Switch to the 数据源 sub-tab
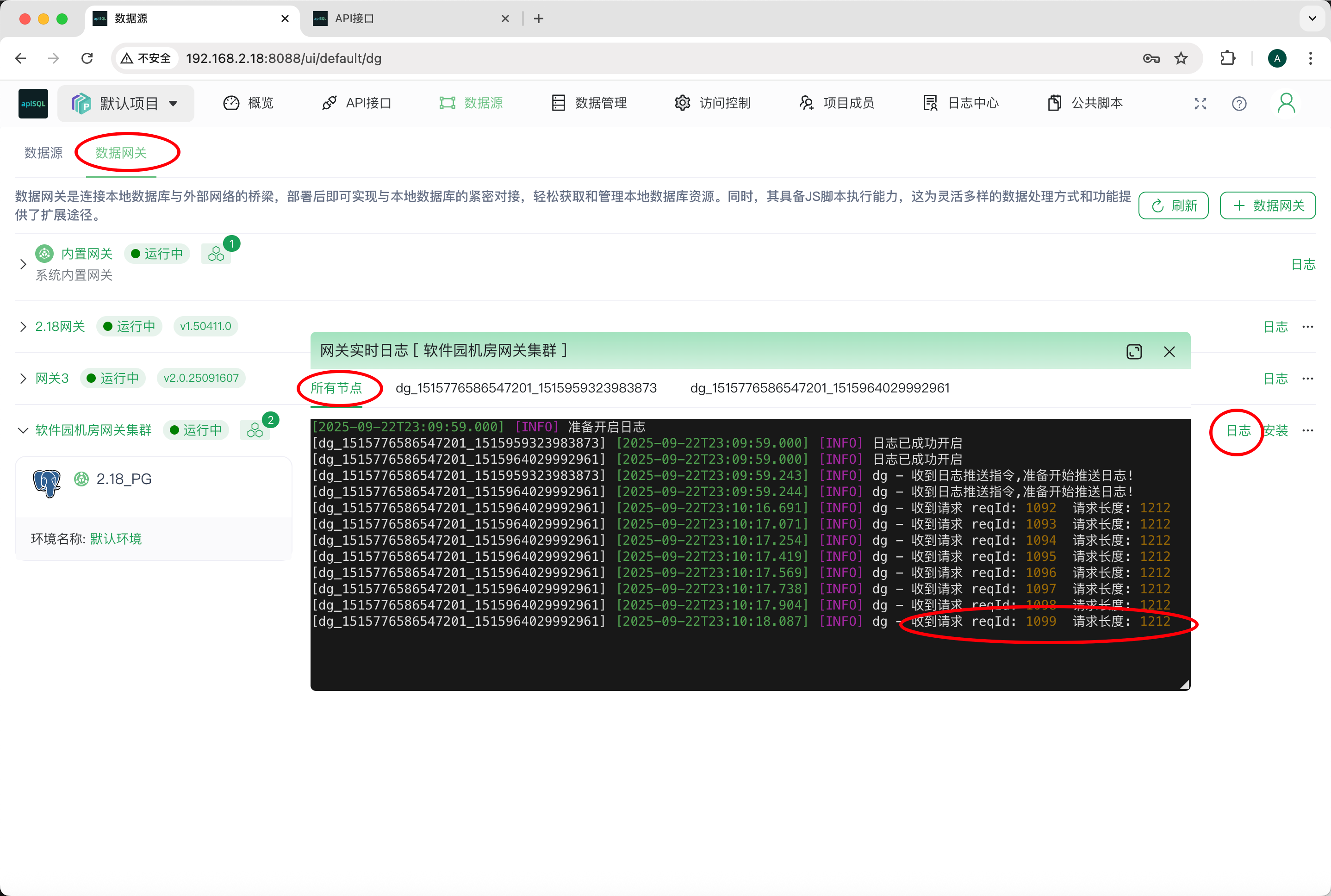 click(44, 153)
